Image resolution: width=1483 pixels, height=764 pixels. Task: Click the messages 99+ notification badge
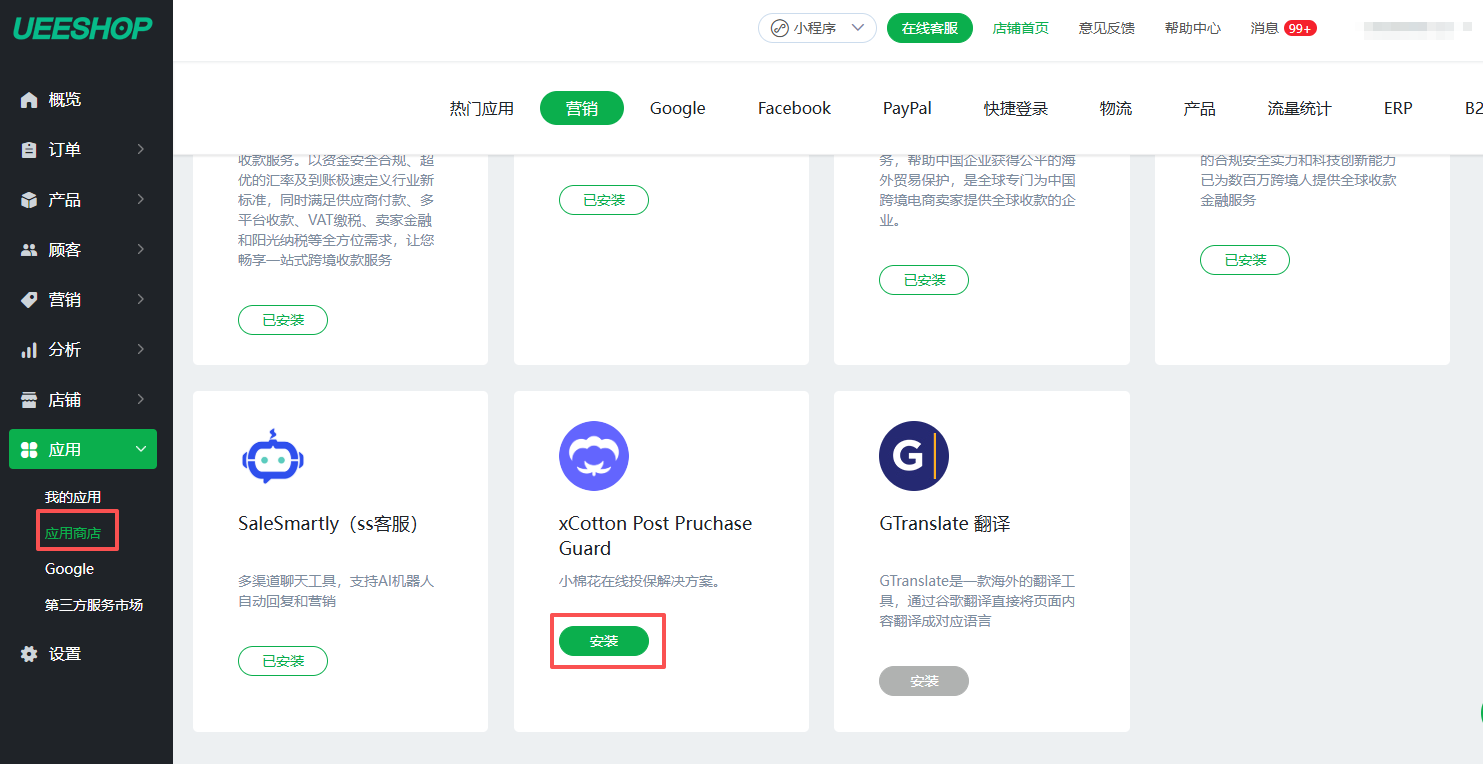pos(1300,28)
